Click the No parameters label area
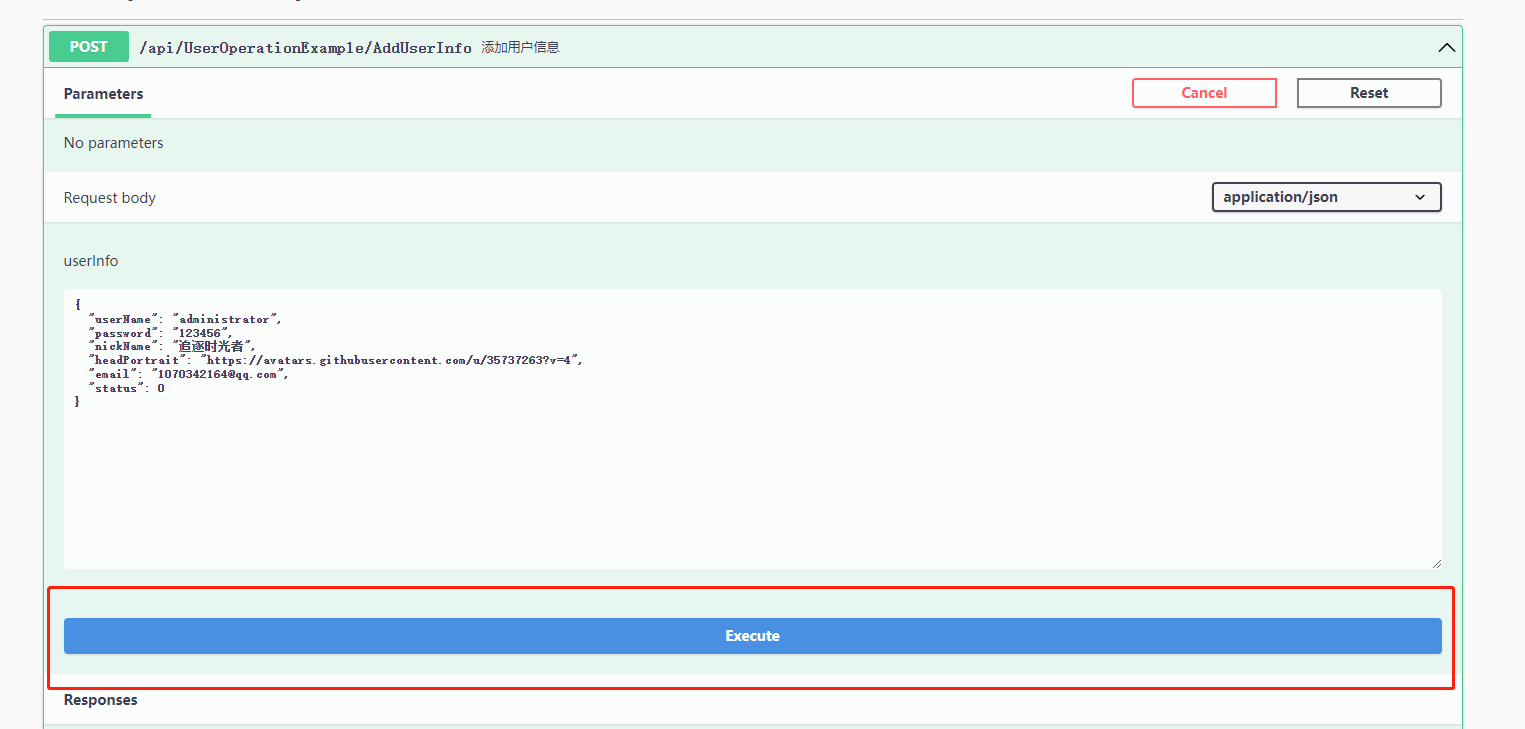This screenshot has width=1525, height=729. pyautogui.click(x=113, y=143)
